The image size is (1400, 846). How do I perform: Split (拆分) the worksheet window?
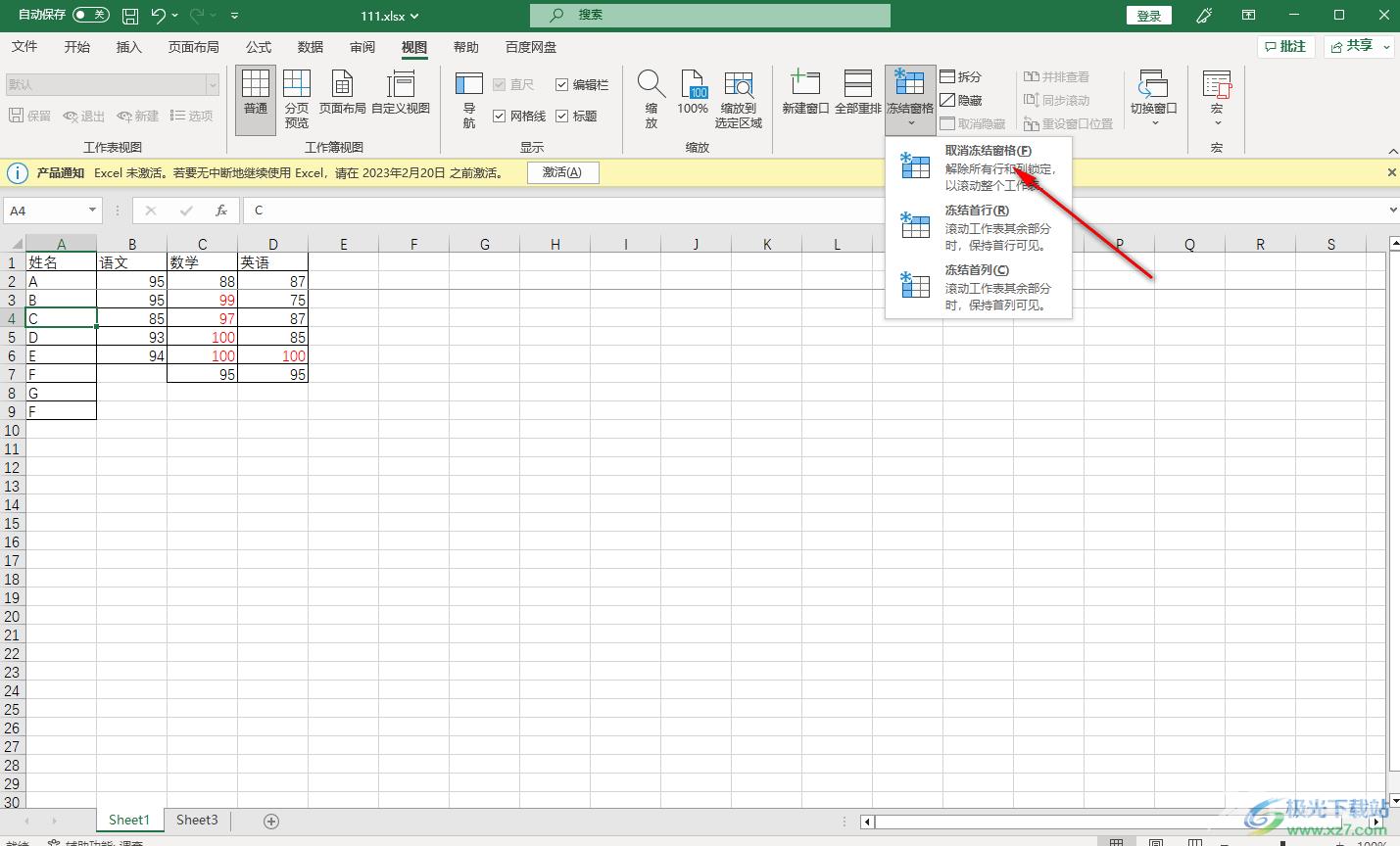point(960,76)
